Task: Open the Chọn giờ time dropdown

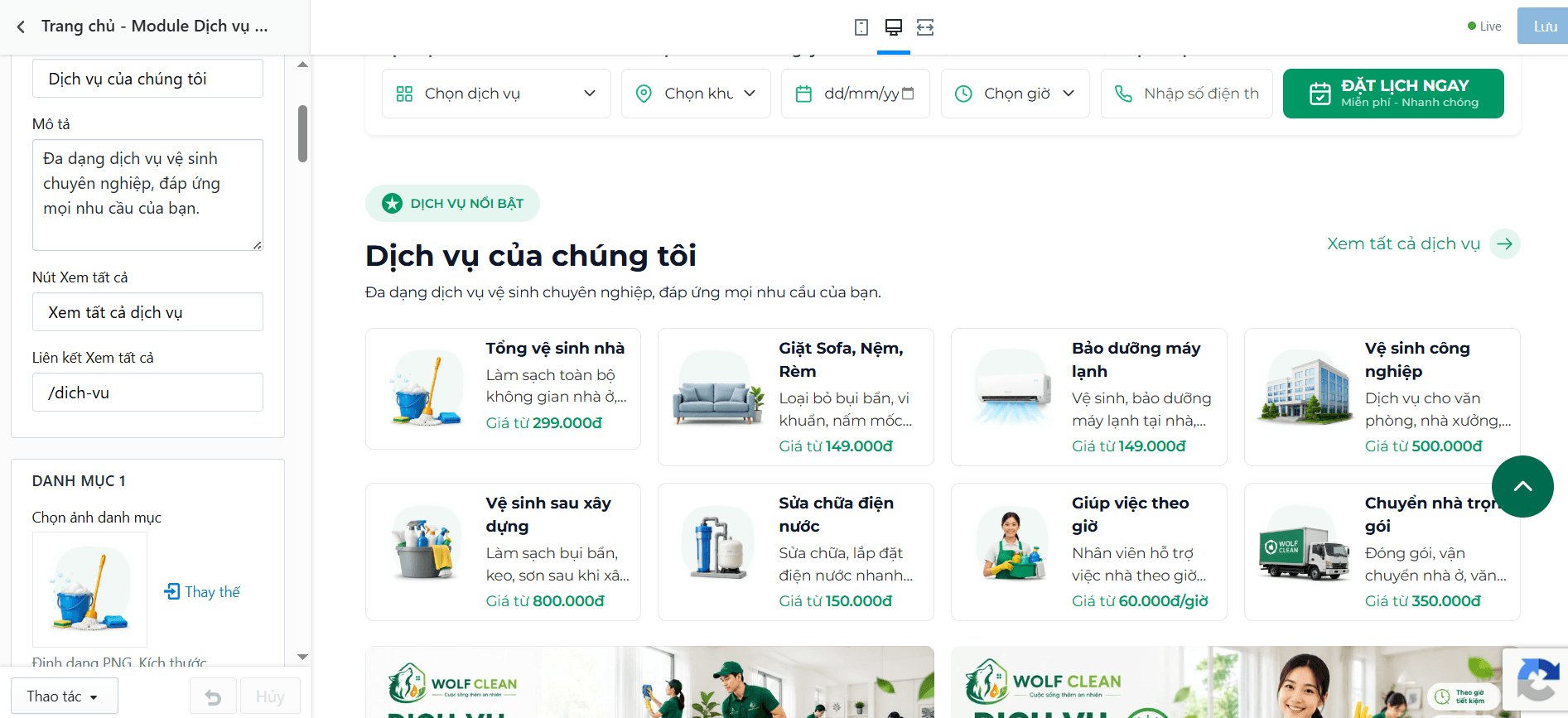Action: click(1015, 94)
